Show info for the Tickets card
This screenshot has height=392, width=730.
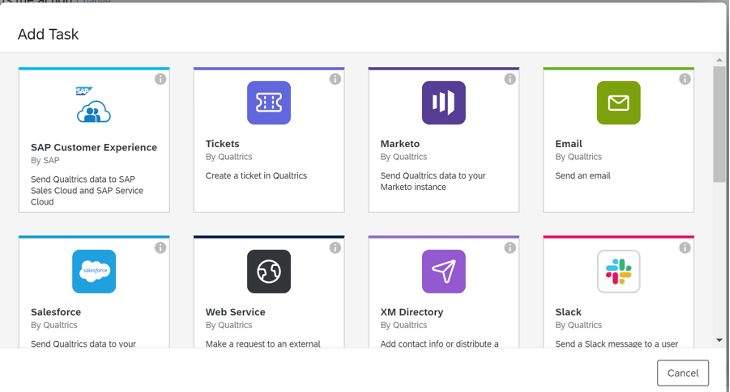pos(335,79)
